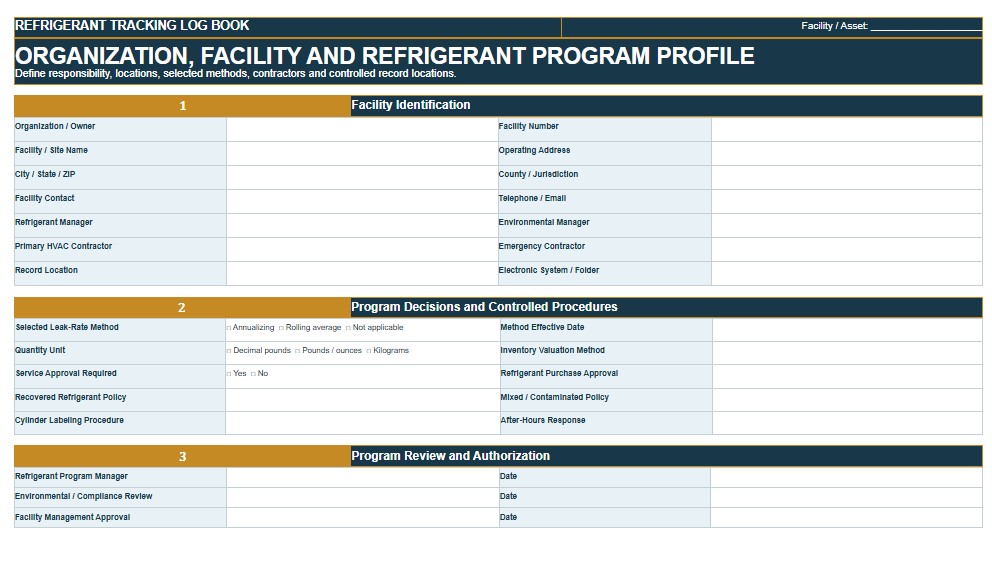
Task: Click the 'Selected Leak-Rate Method' label
Action: click(67, 328)
